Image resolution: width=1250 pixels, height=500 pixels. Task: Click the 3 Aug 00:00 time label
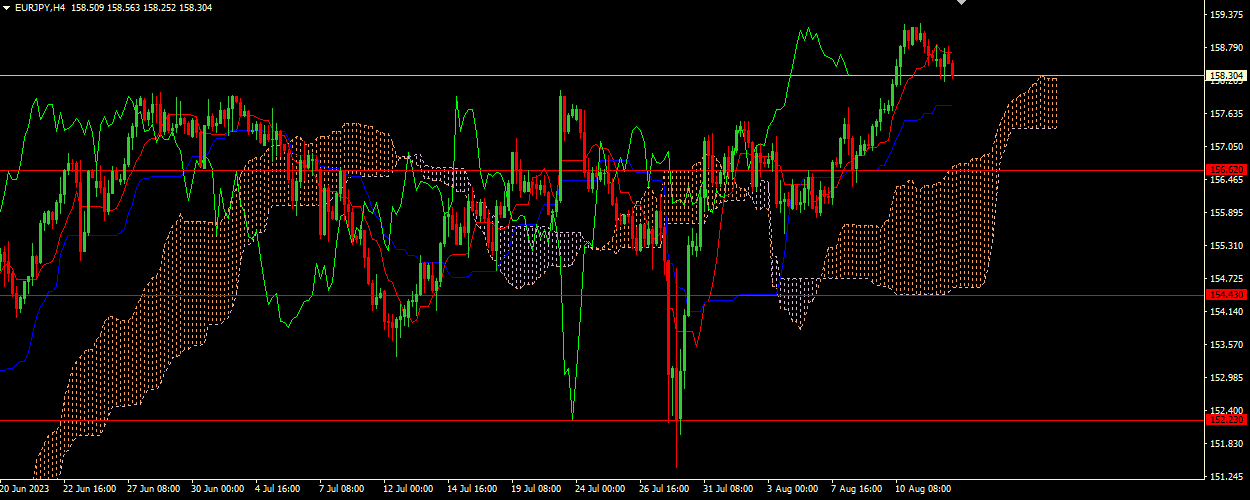pos(793,490)
